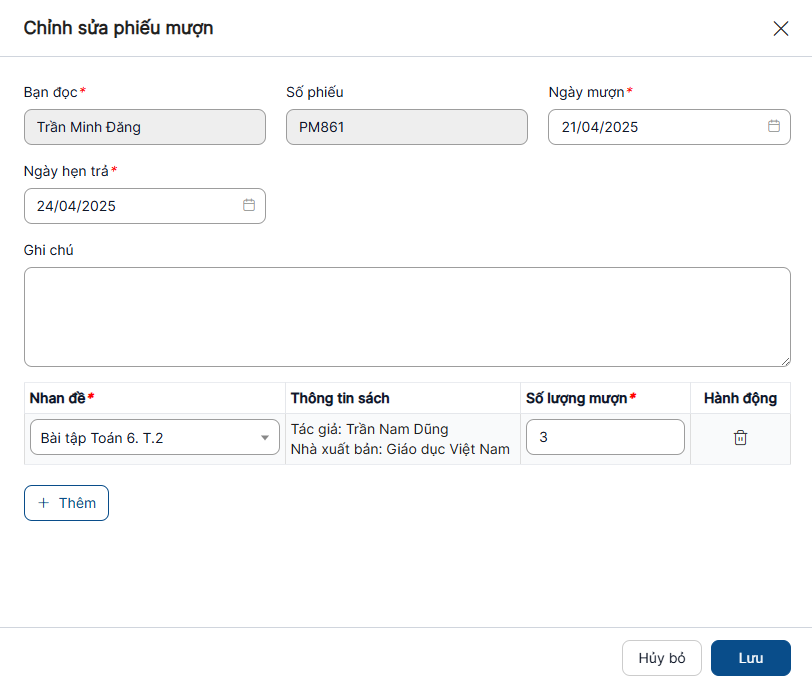
Task: Close the Chỉnh sửa phiếu mượn dialog
Action: [781, 28]
